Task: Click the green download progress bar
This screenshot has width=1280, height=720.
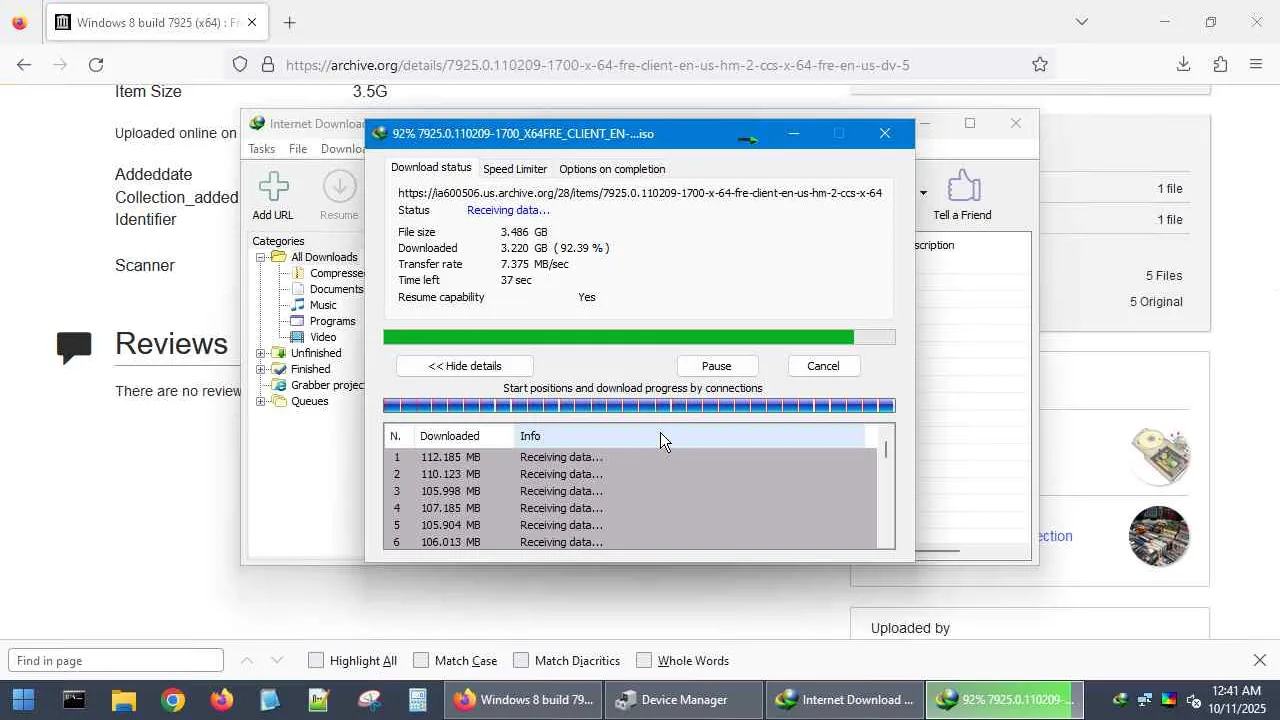Action: point(639,338)
